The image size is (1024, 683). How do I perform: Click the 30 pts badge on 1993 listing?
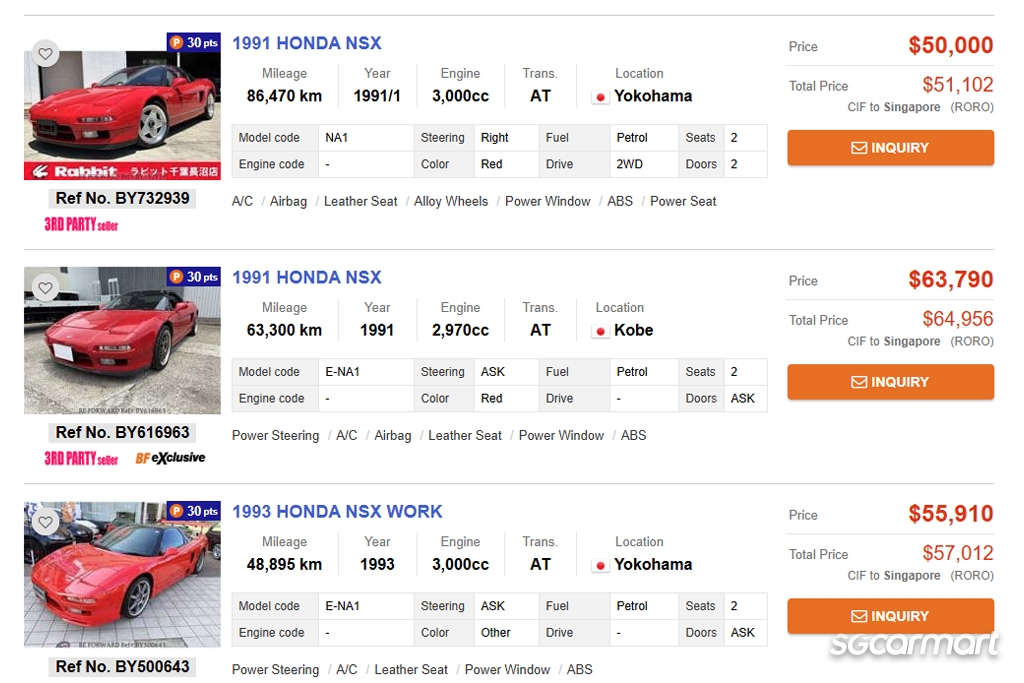point(194,511)
